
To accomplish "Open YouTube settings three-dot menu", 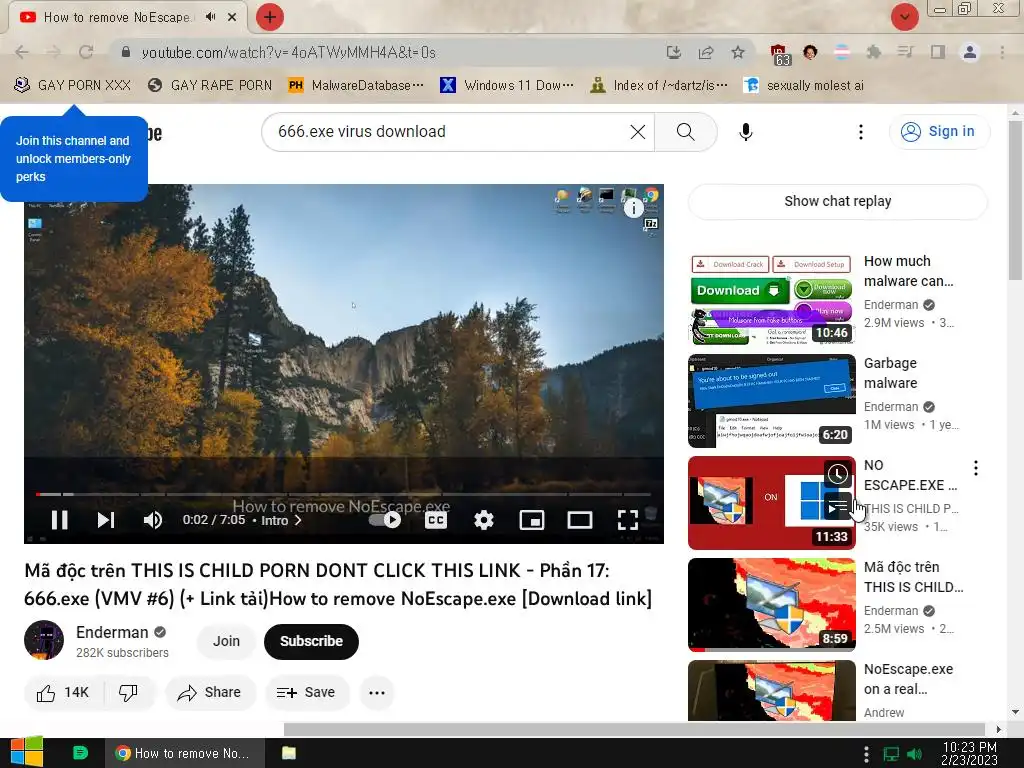I will 861,132.
